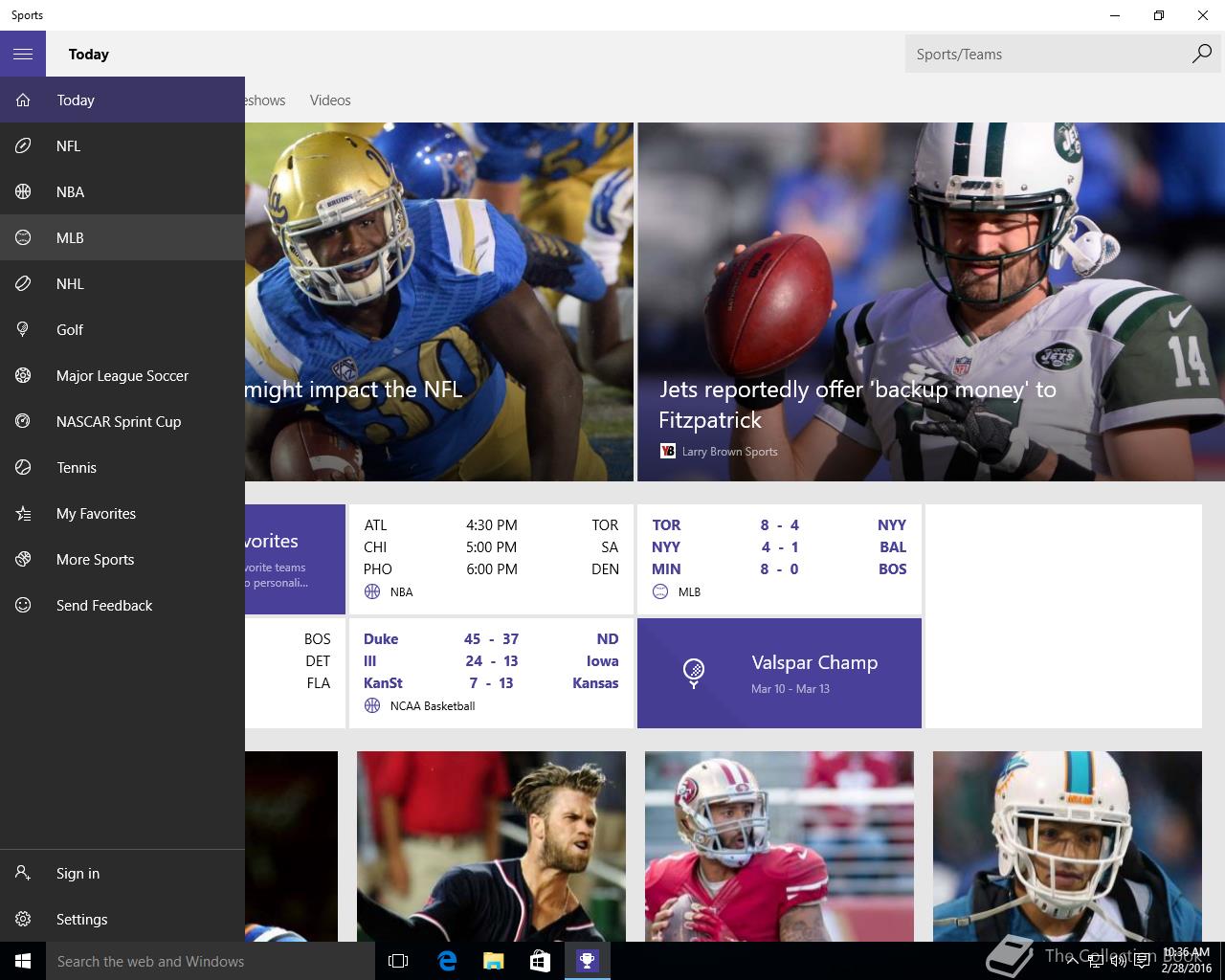Open the bearded baseball player article thumbnail
The width and height of the screenshot is (1225, 980).
coord(491,846)
